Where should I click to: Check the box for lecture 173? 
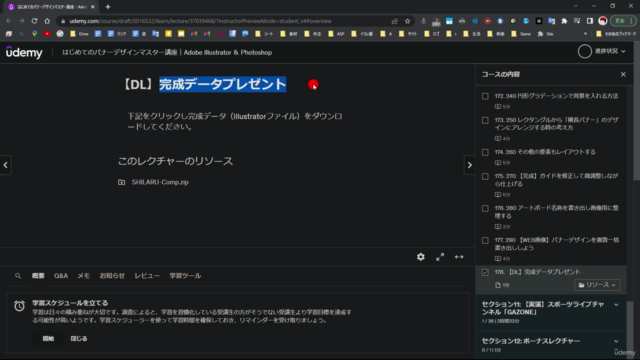click(x=485, y=120)
